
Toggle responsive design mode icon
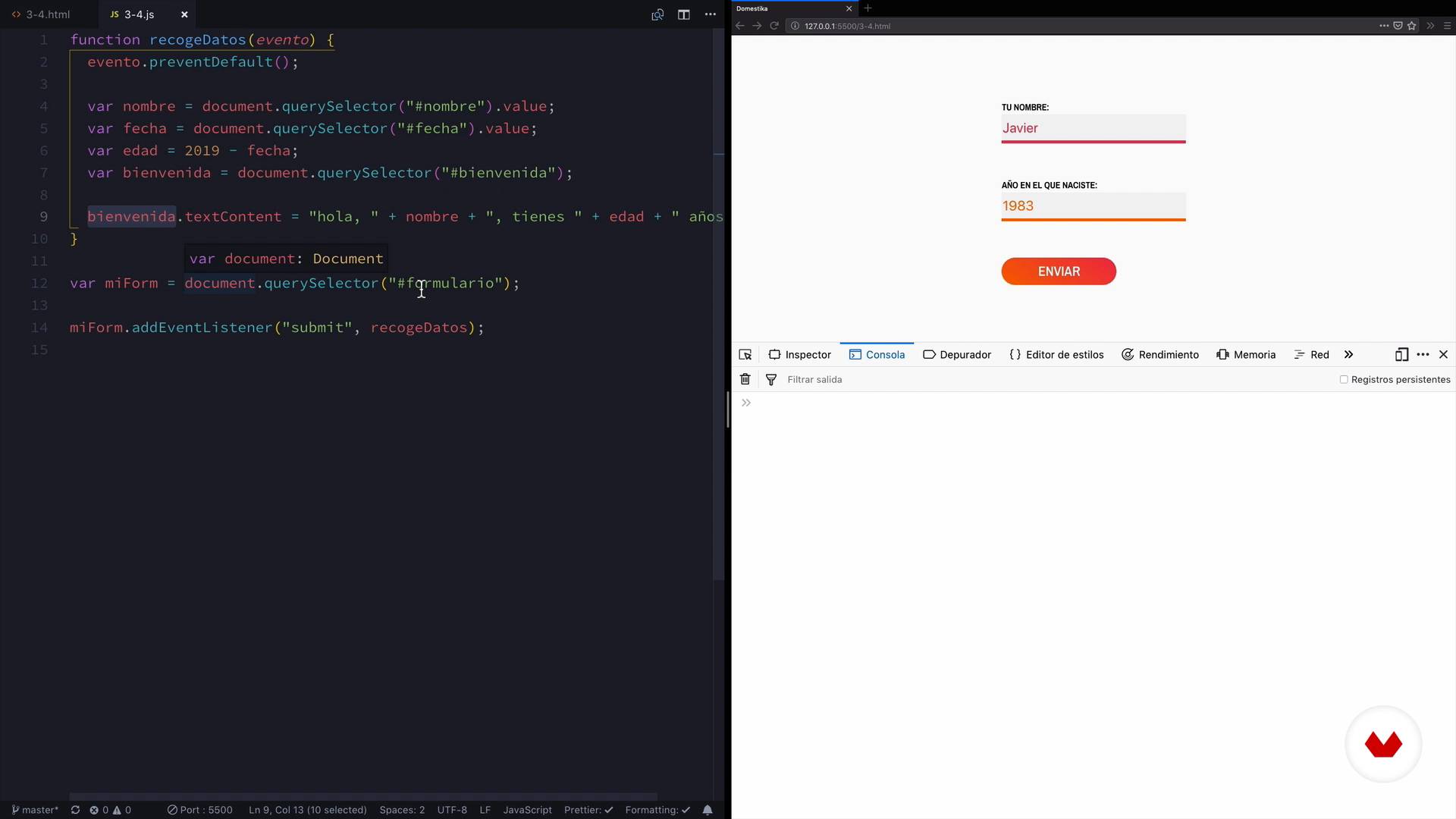[x=1401, y=355]
